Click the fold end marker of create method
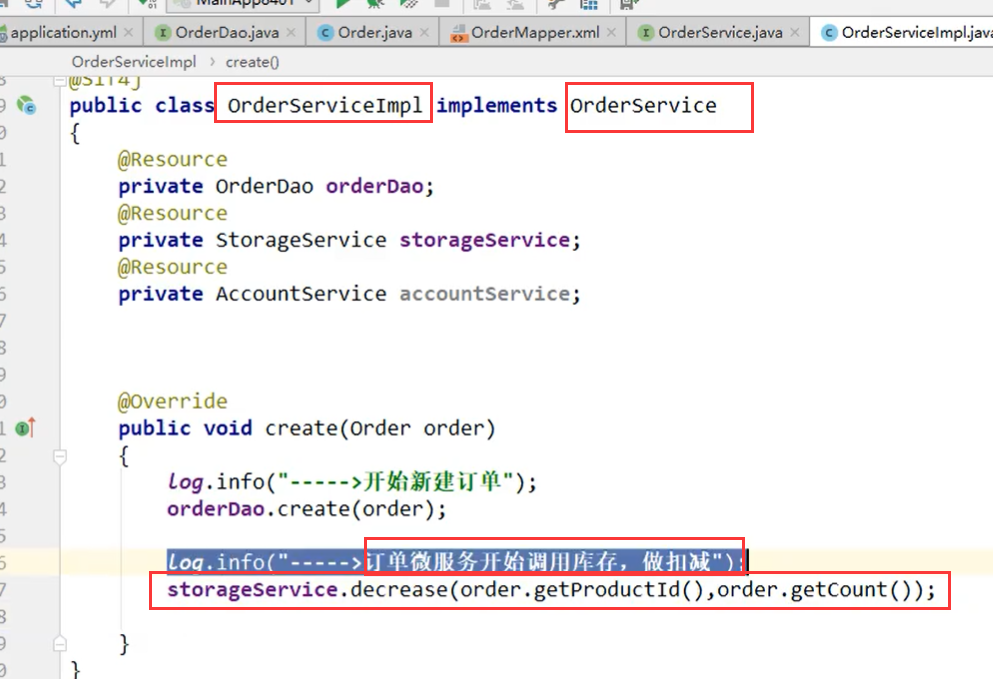Viewport: 993px width, 679px height. (60, 644)
